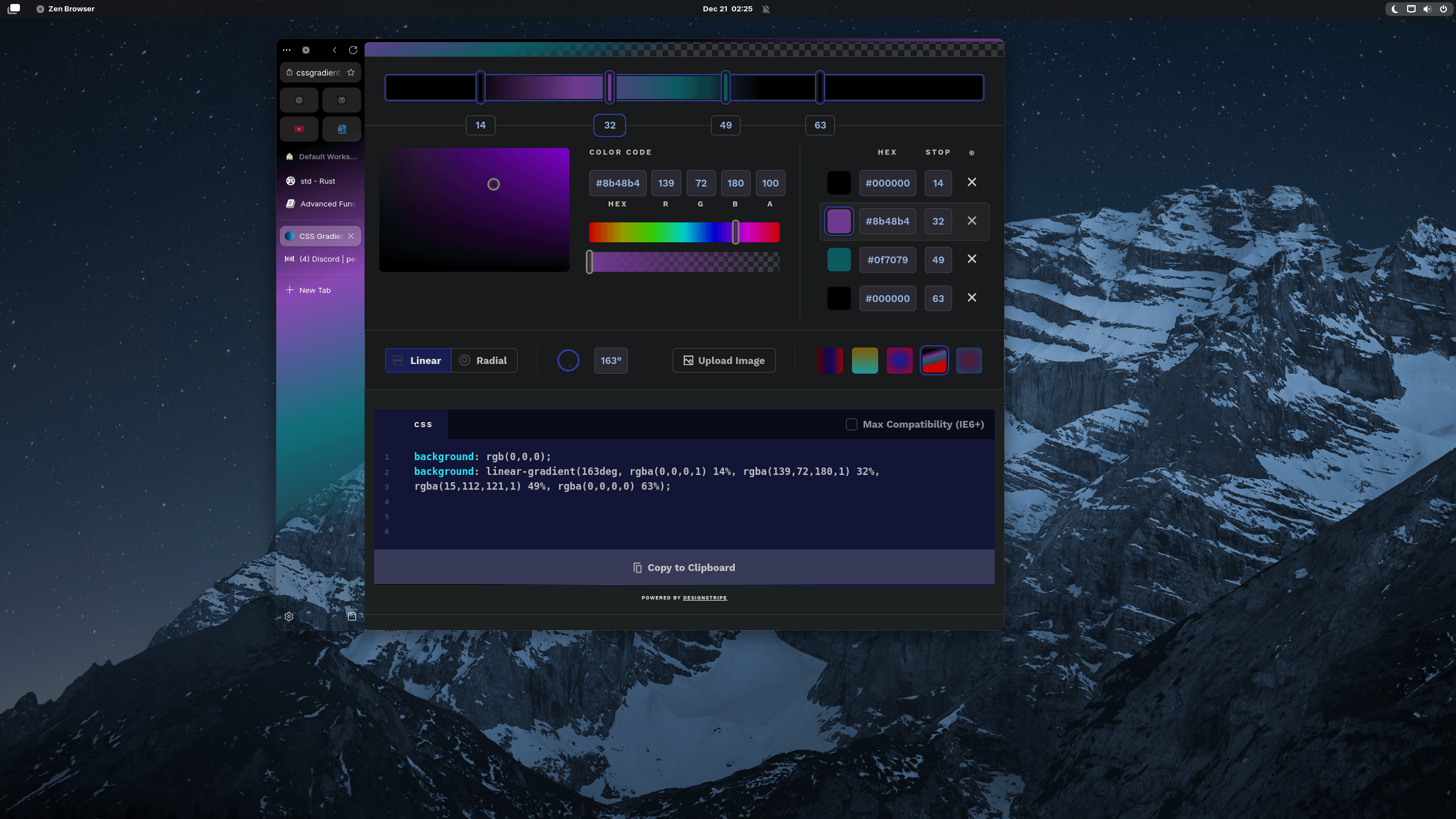Image resolution: width=1456 pixels, height=819 pixels.
Task: Remove the #000000 stop at 63
Action: (971, 297)
